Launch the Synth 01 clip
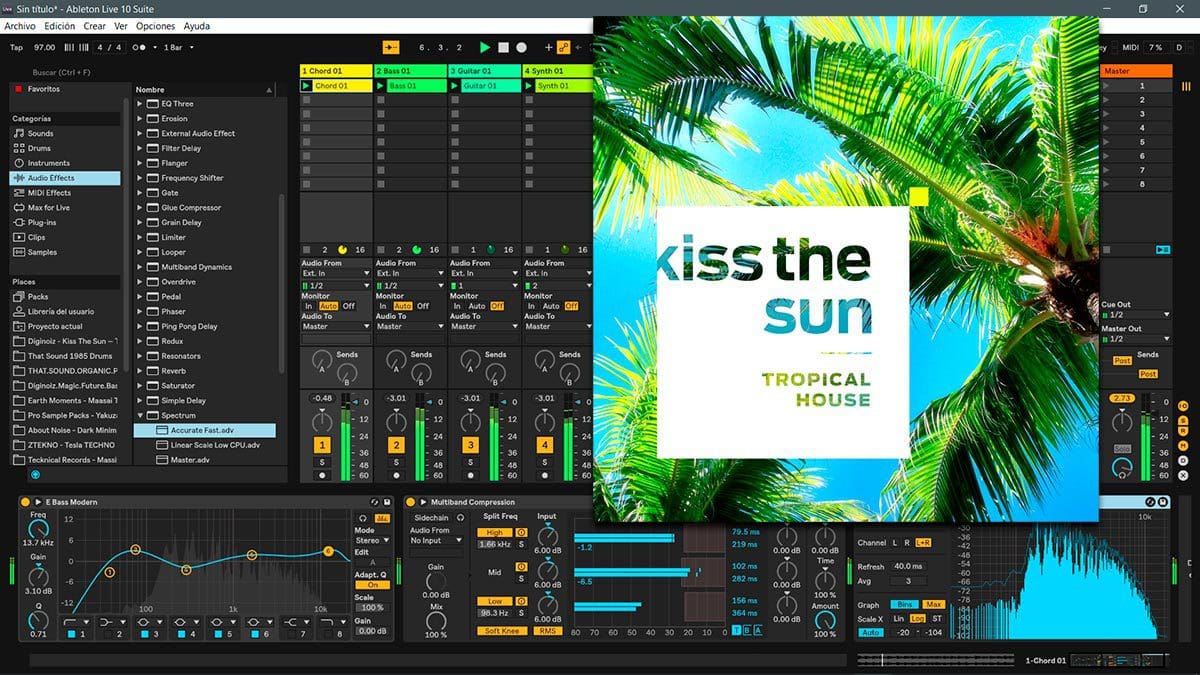The image size is (1200, 675). point(529,86)
